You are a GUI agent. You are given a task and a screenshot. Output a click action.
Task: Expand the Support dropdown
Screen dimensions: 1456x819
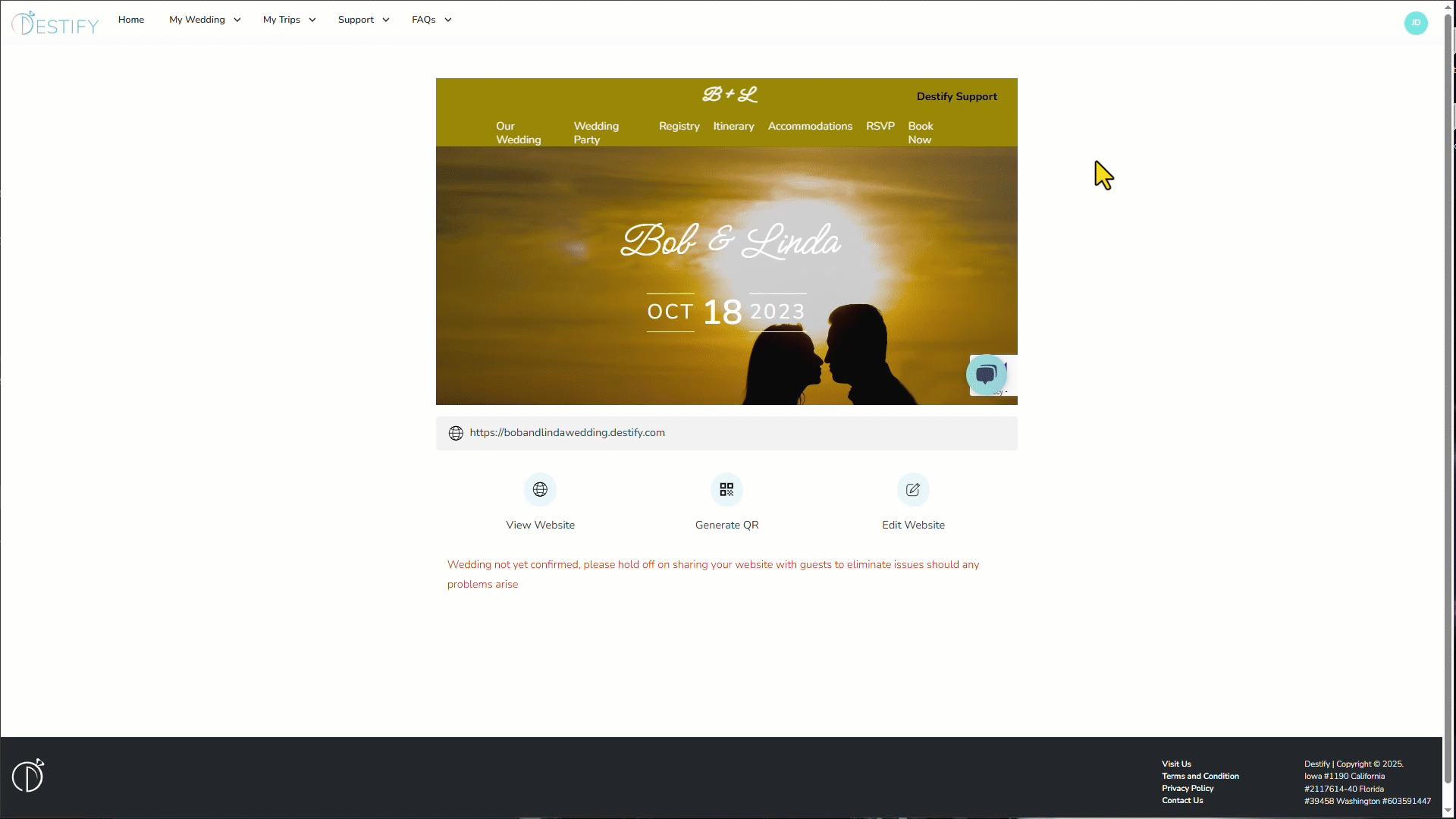coord(362,20)
